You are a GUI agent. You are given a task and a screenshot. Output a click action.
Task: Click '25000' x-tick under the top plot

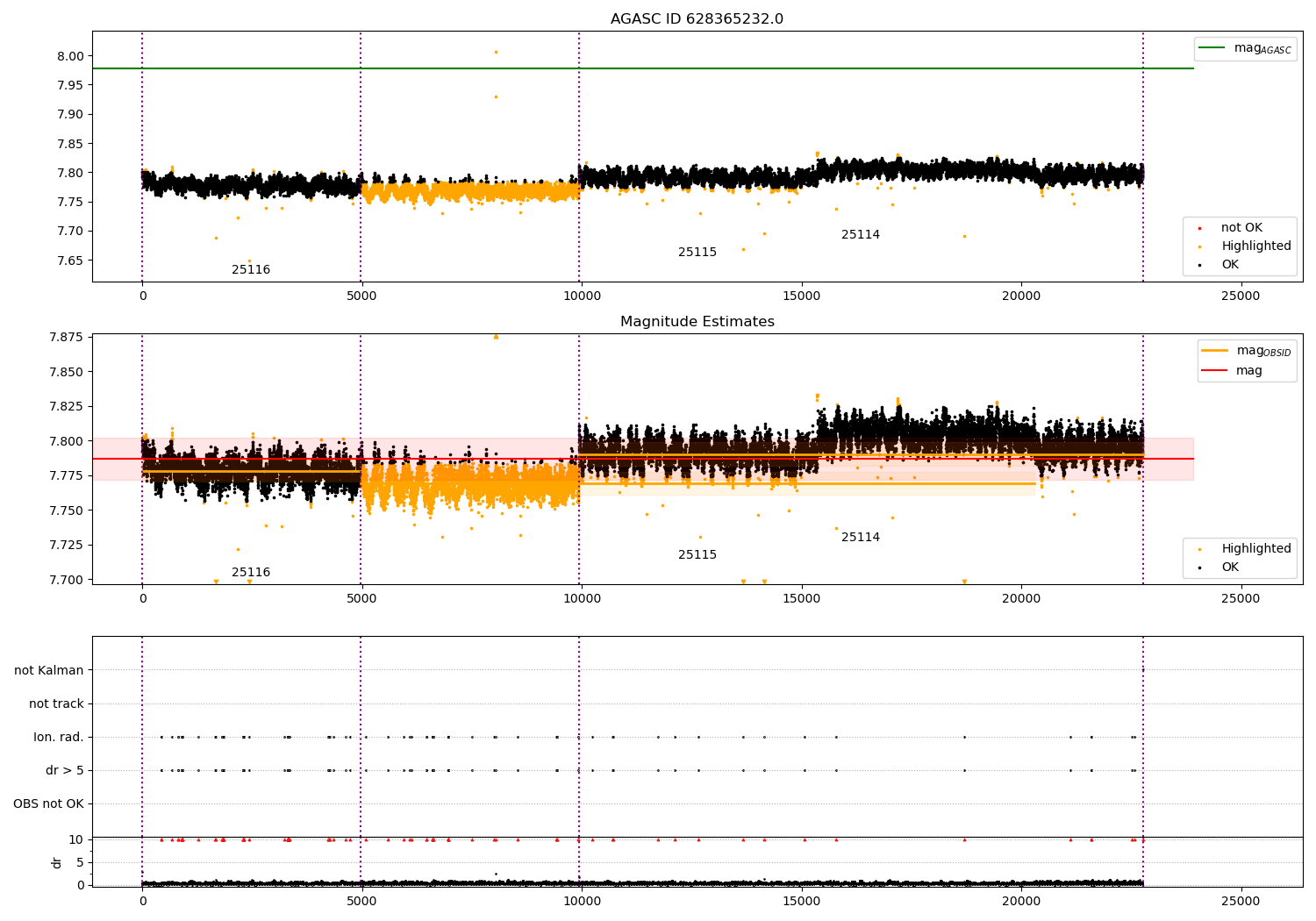[x=1241, y=296]
